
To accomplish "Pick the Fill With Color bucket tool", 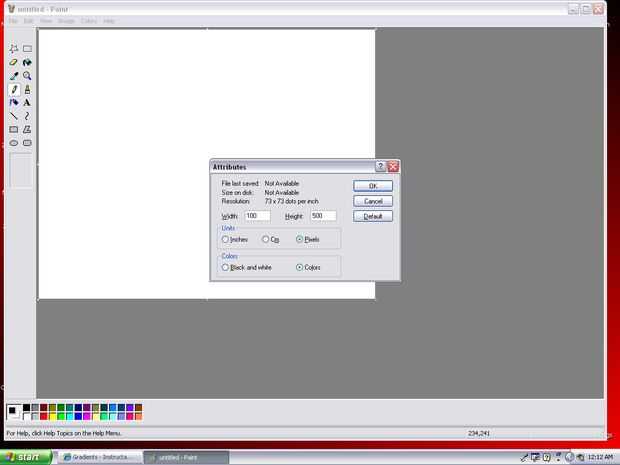I will [27, 62].
